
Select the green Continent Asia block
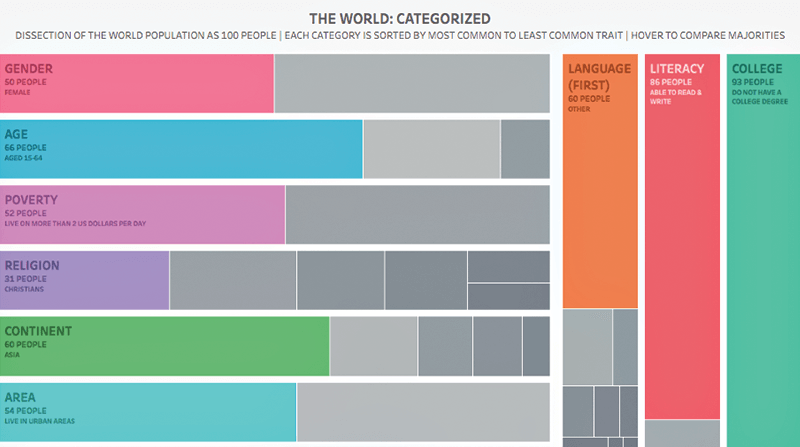pyautogui.click(x=165, y=346)
